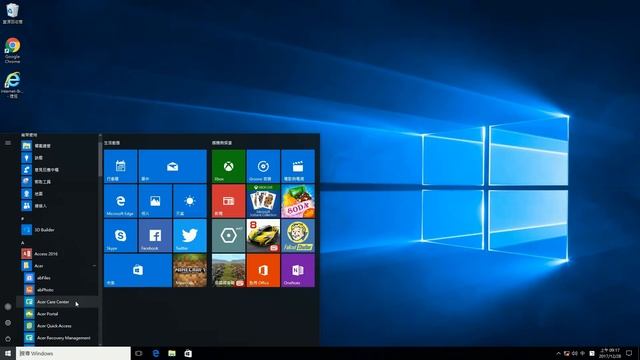Open the Weather sun tile
The image size is (640, 360).
pyautogui.click(x=190, y=201)
